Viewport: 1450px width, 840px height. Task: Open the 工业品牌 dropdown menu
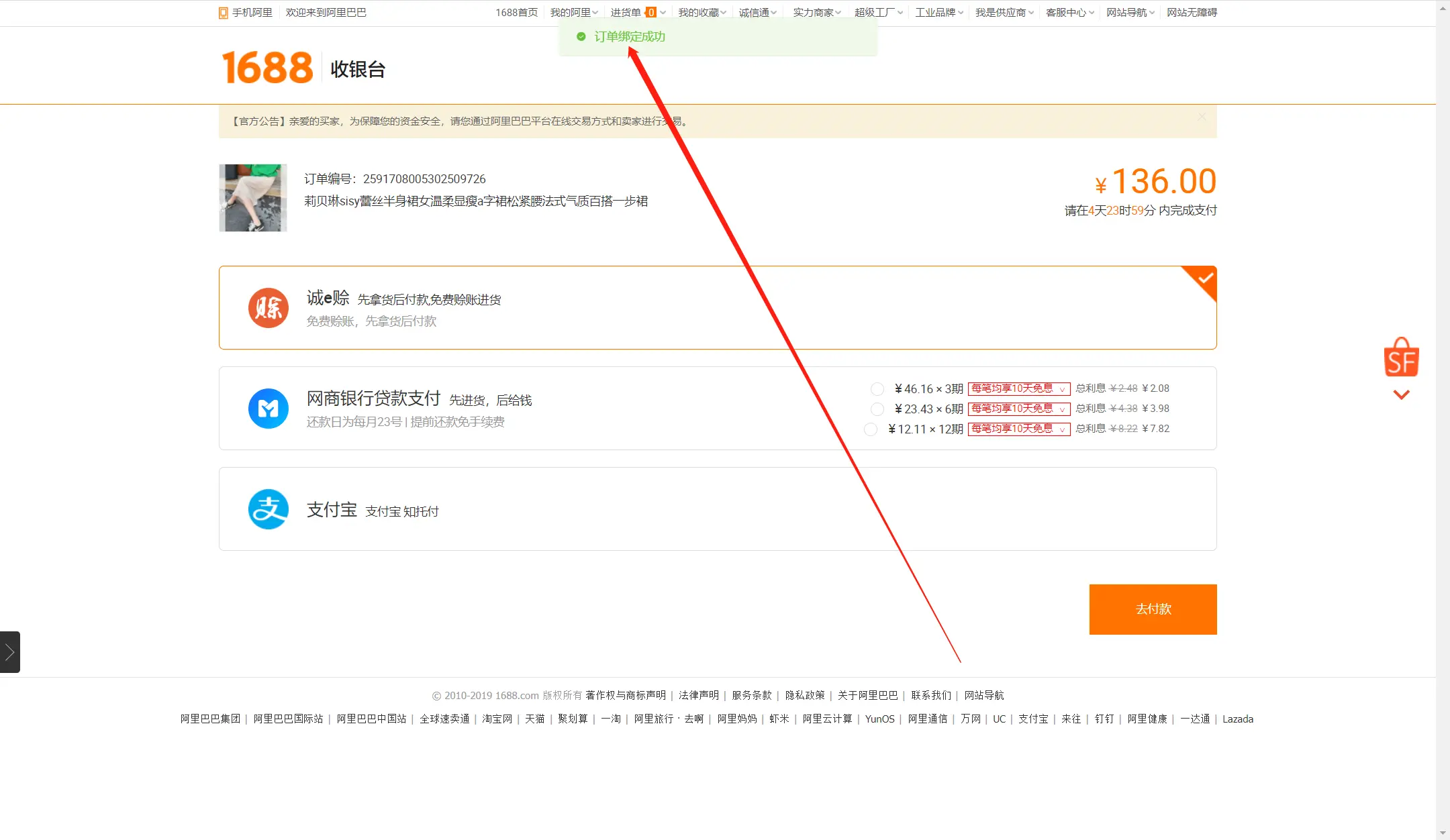click(x=940, y=13)
